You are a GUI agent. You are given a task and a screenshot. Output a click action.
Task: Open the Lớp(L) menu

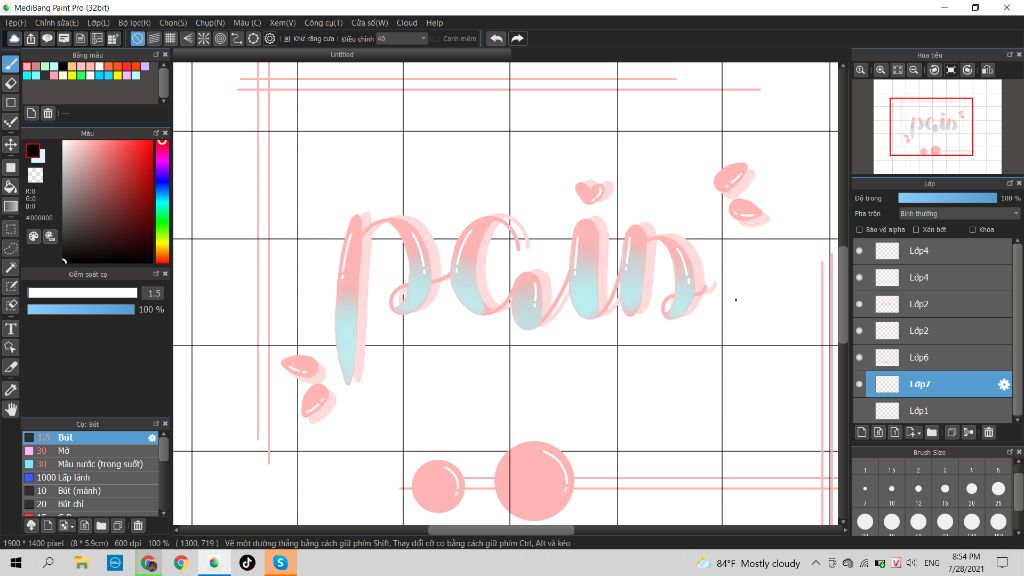(x=99, y=23)
